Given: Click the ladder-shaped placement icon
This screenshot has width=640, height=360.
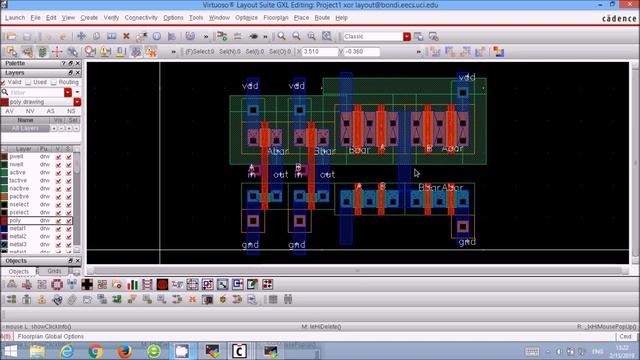Looking at the screenshot, I should pos(147,284).
